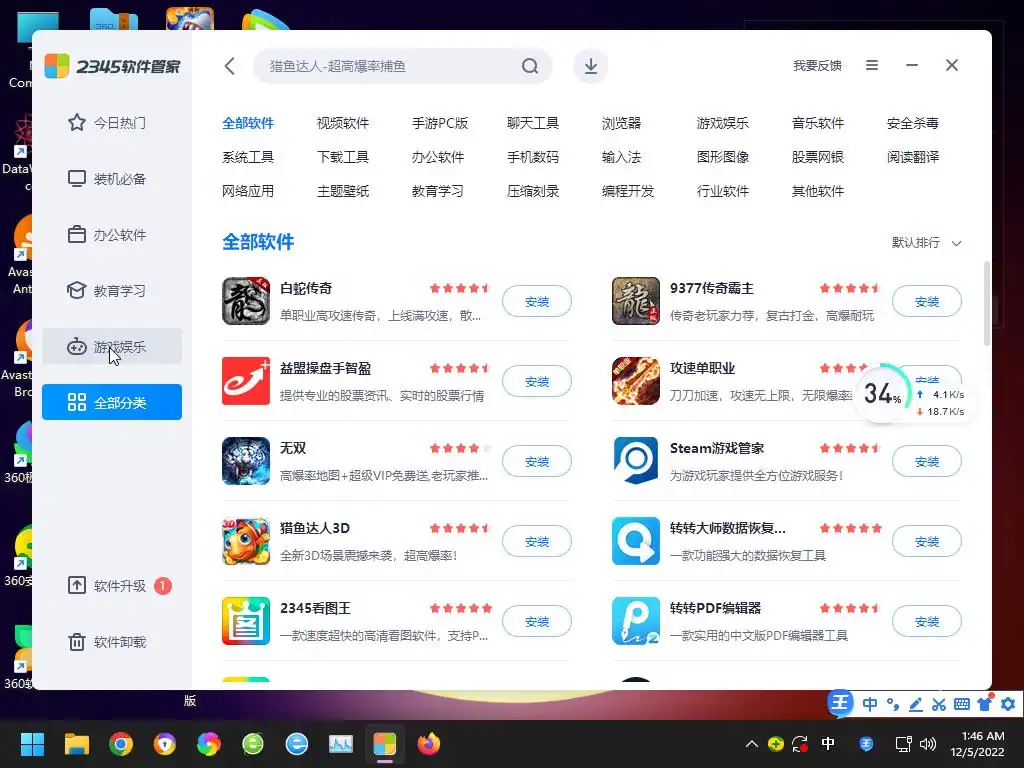This screenshot has width=1024, height=768.
Task: Select 教育学习 in sidebar
Action: [112, 291]
